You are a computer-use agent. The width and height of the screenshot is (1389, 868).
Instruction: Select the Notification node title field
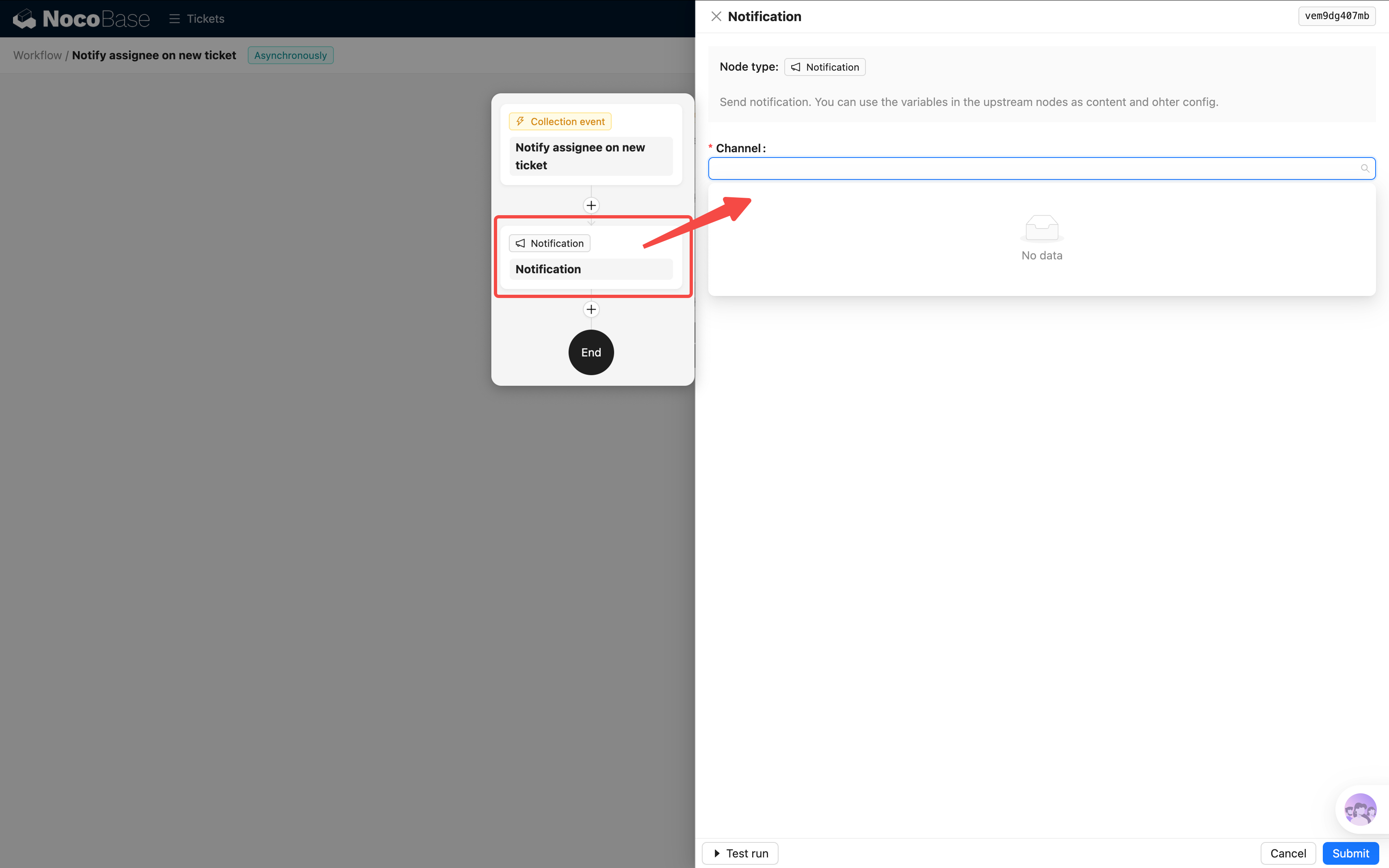[x=590, y=269]
